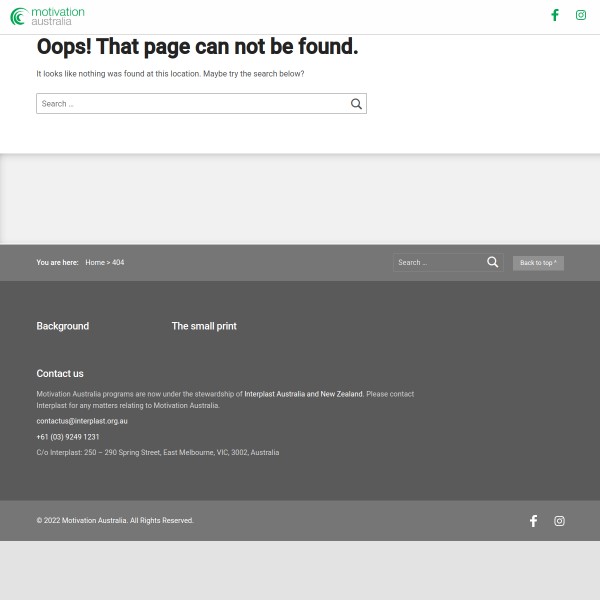Click the +61 (03) 9249 1231 phone number
This screenshot has width=600, height=600.
click(68, 437)
